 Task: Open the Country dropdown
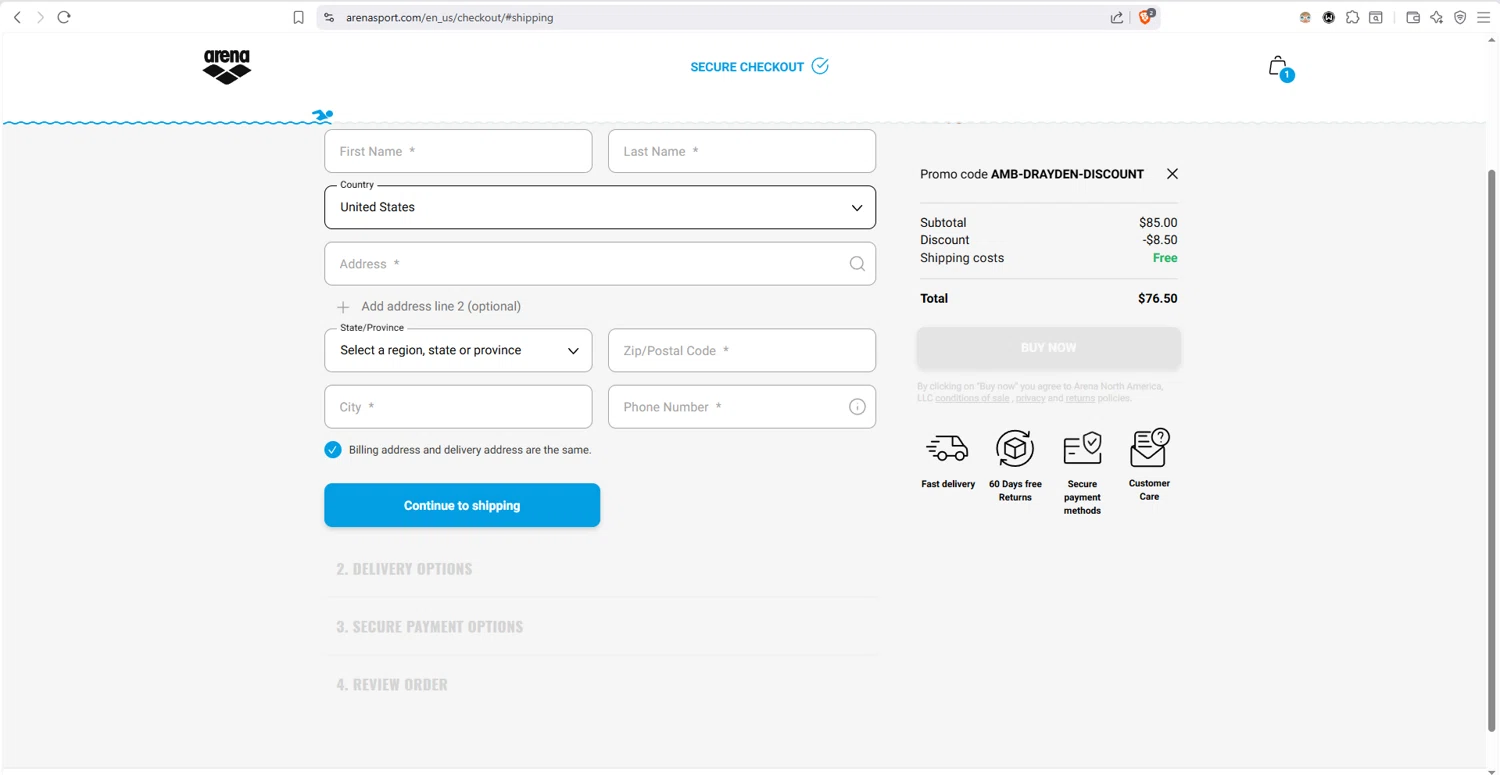pos(600,207)
